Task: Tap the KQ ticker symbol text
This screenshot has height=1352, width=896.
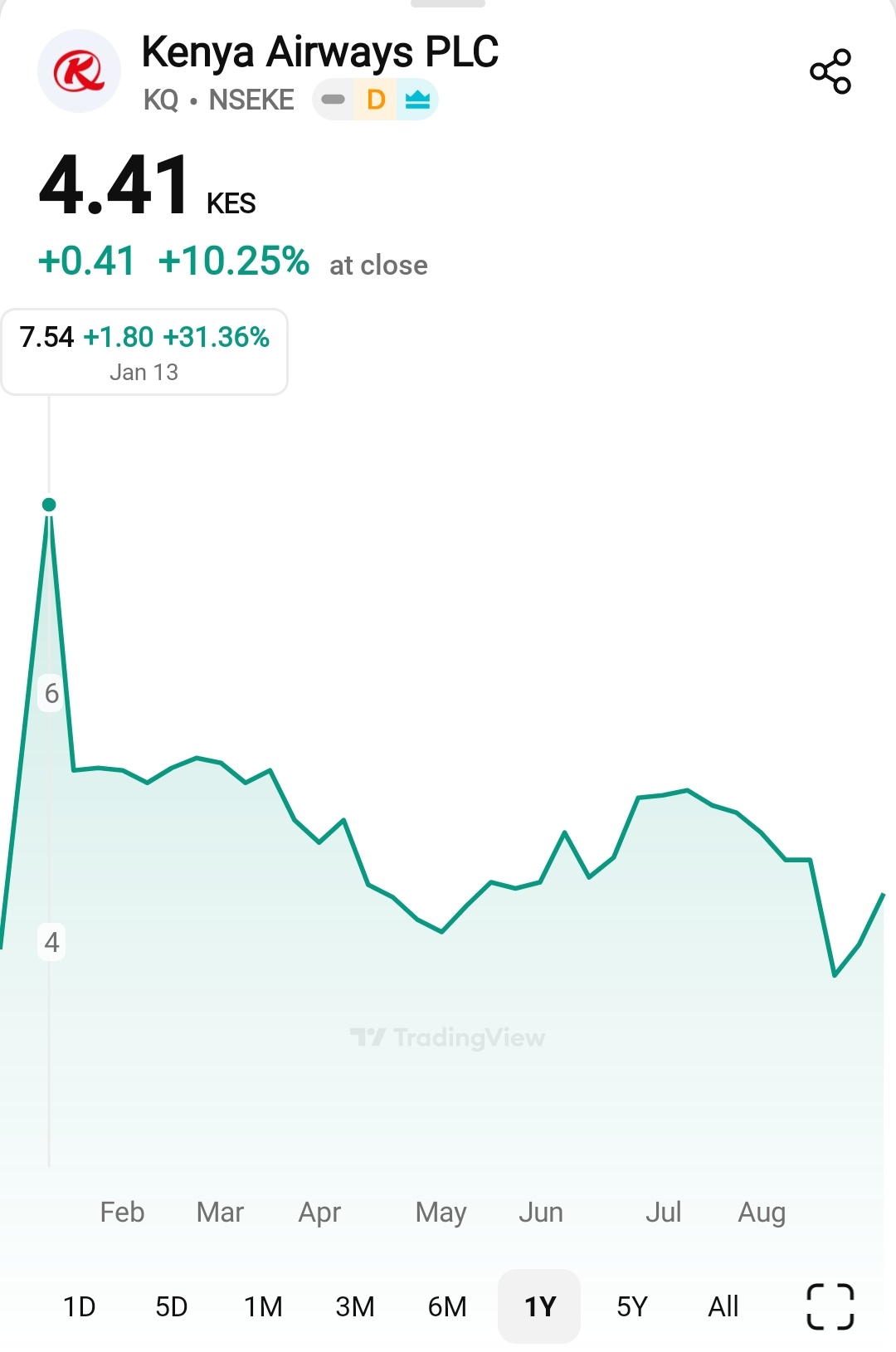Action: (161, 100)
